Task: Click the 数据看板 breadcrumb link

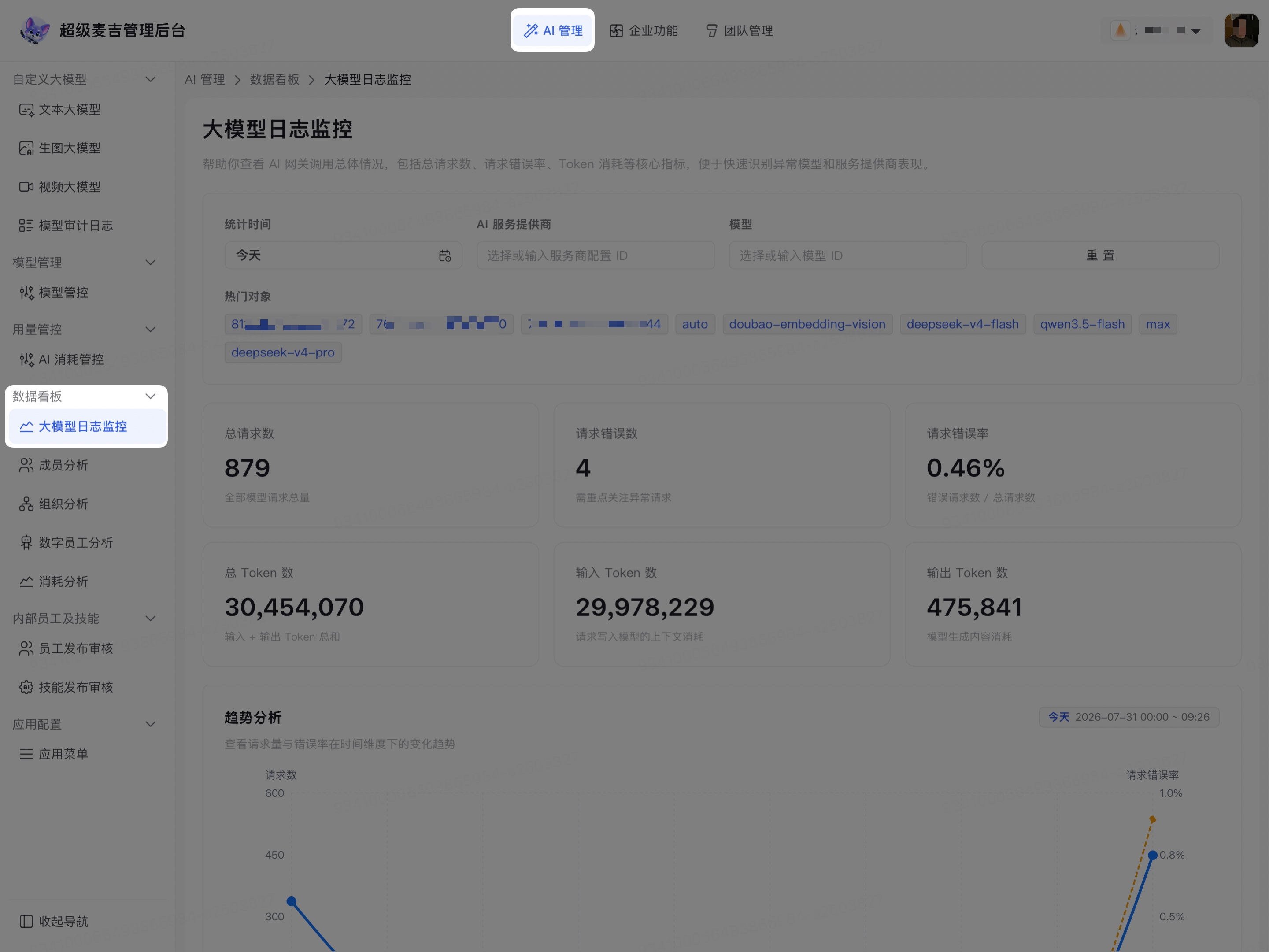Action: pyautogui.click(x=274, y=80)
